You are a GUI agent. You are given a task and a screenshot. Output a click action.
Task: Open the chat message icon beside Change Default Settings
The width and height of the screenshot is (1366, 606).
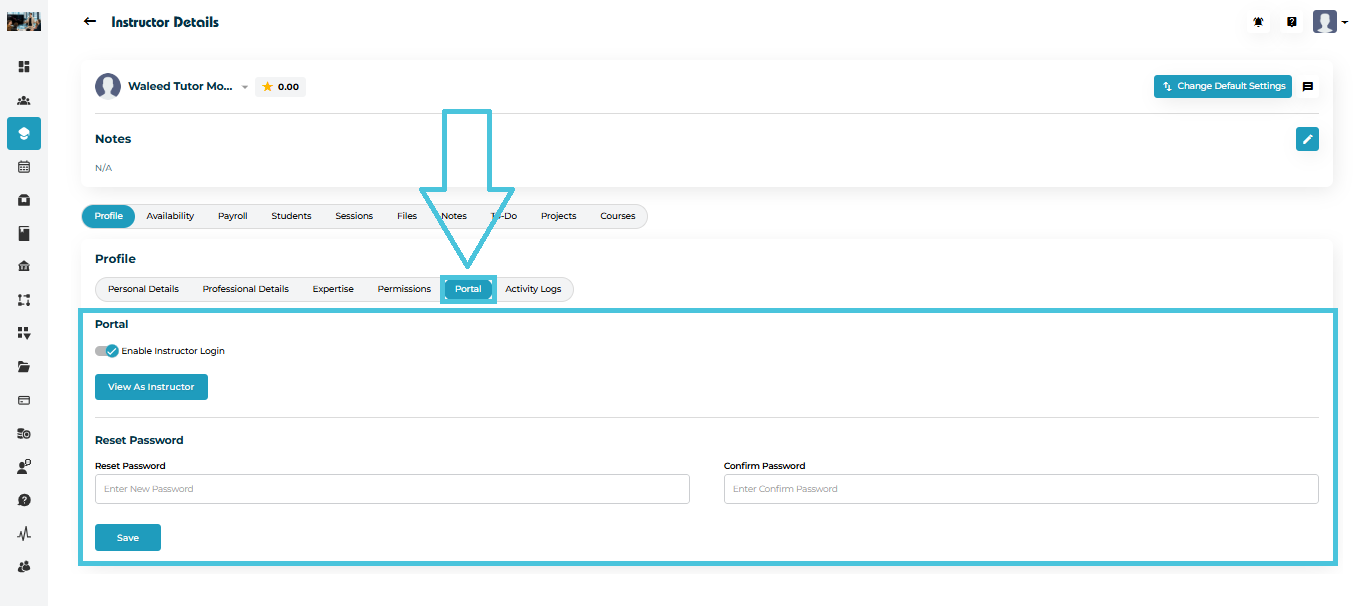(1307, 87)
